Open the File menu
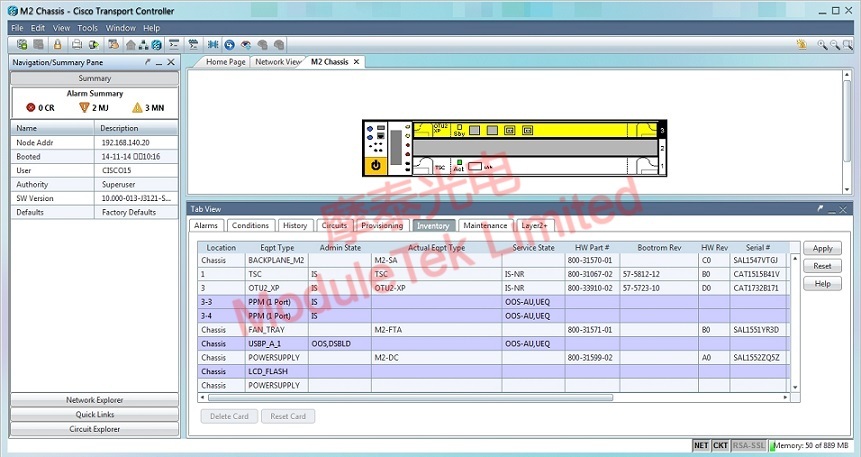Screen dimensions: 861x457 click(x=17, y=27)
